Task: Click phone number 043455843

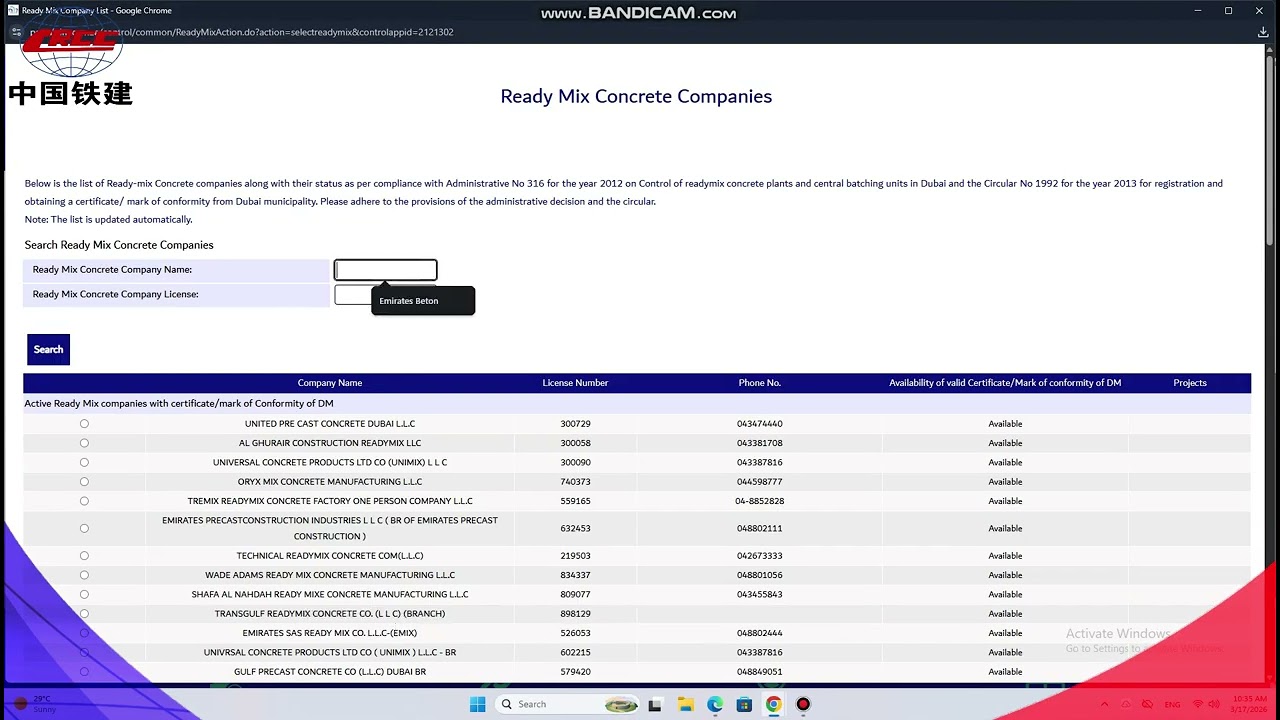Action: click(760, 594)
